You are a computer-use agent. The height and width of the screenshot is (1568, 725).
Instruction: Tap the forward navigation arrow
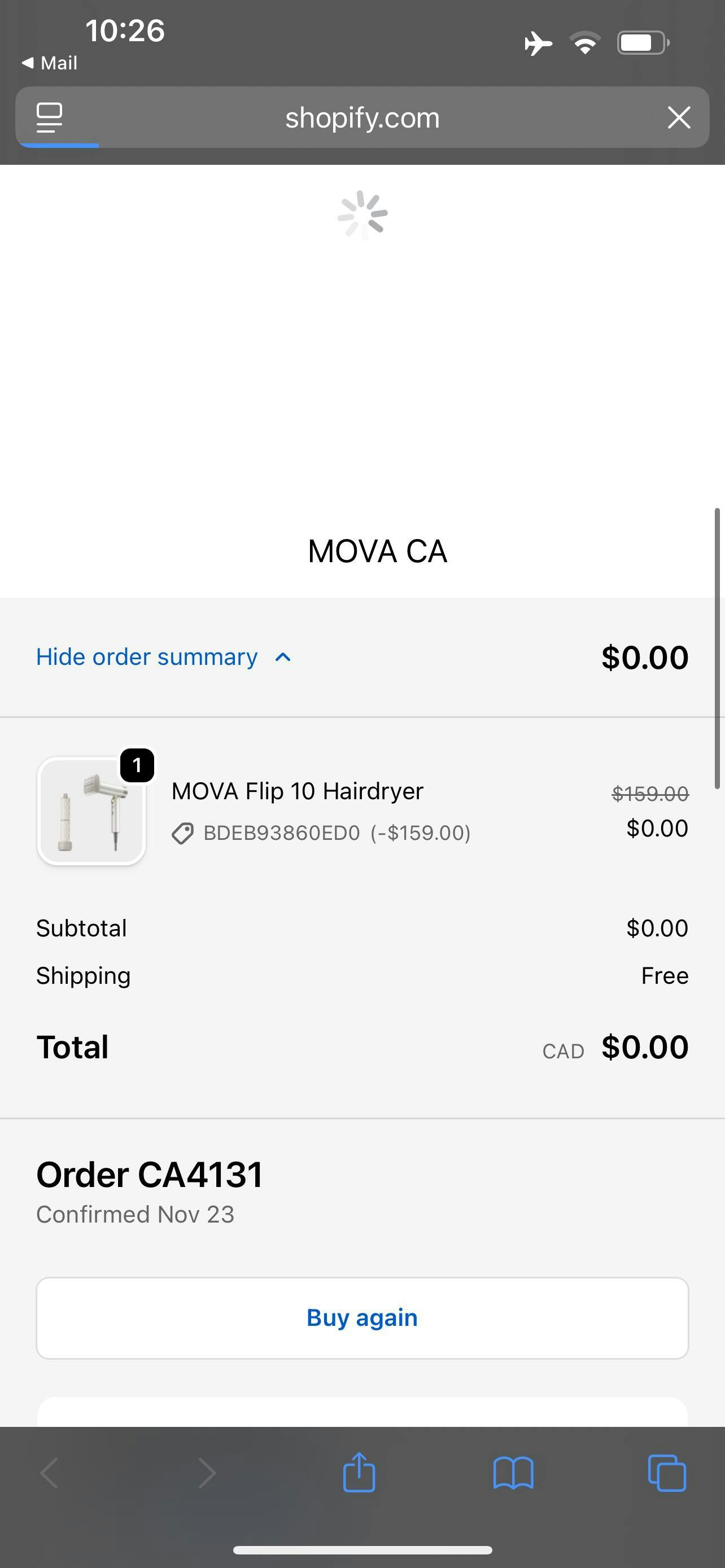pyautogui.click(x=207, y=1473)
